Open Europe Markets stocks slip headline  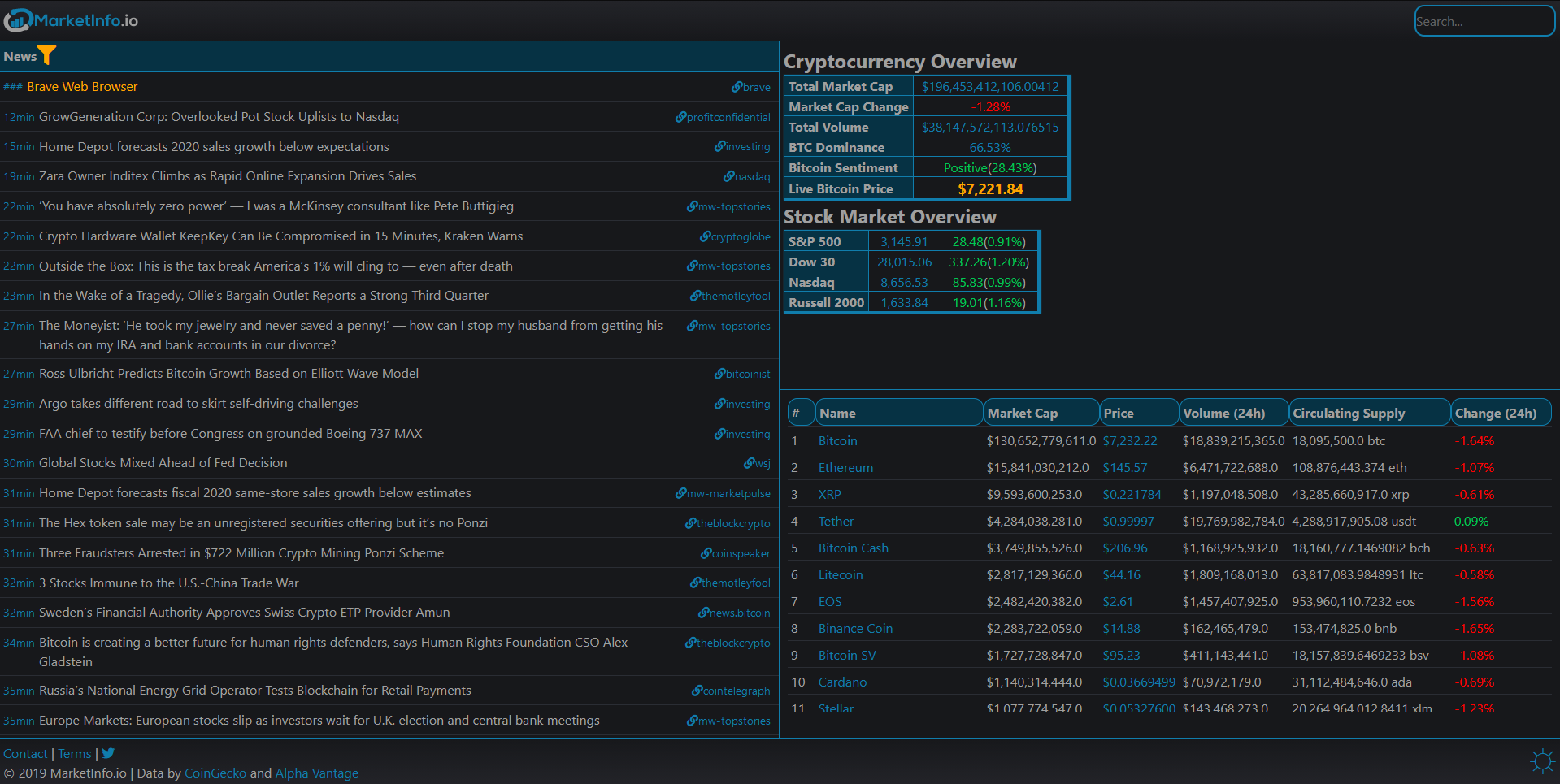pos(319,720)
